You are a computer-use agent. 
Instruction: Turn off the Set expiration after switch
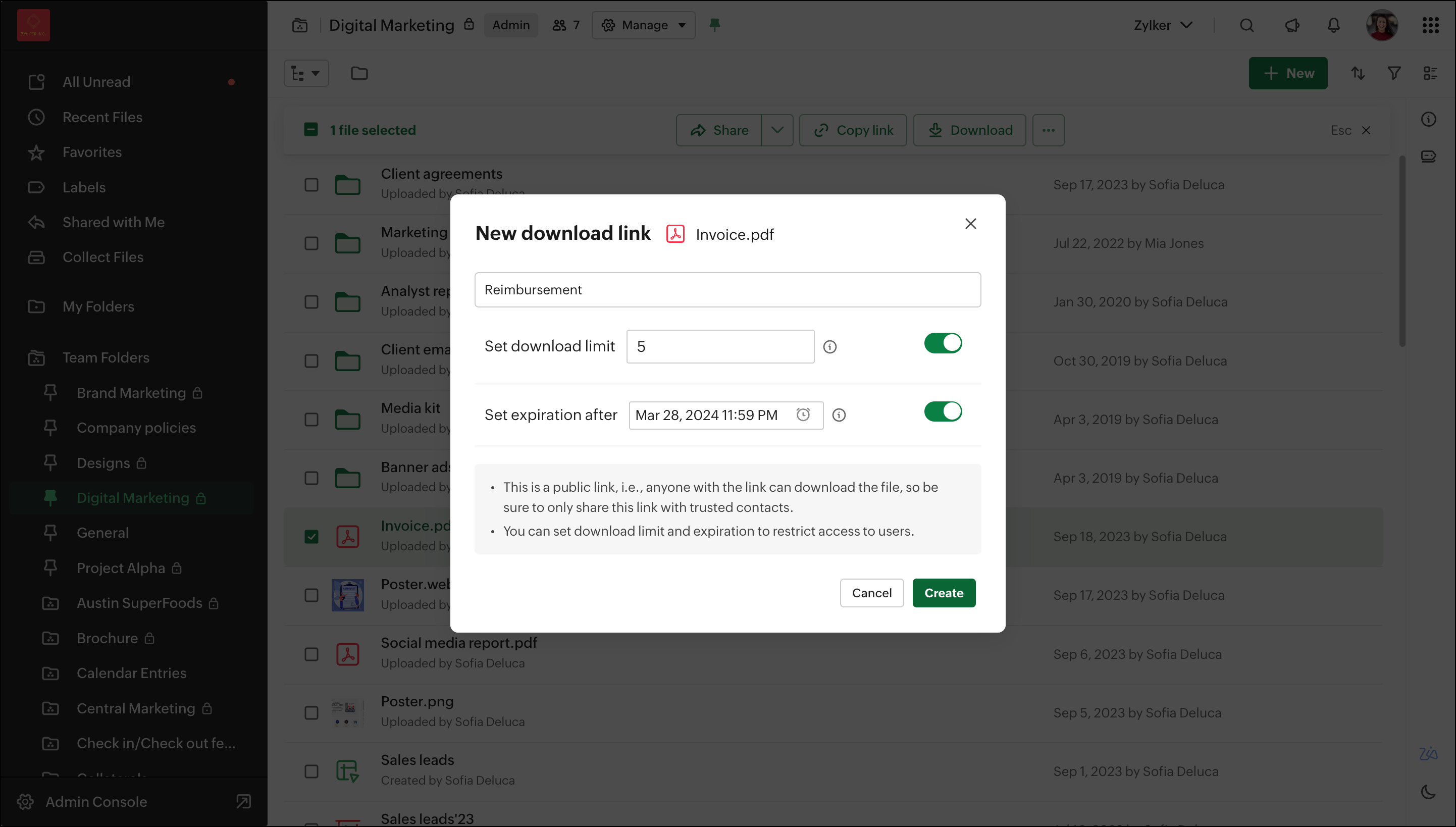tap(943, 411)
